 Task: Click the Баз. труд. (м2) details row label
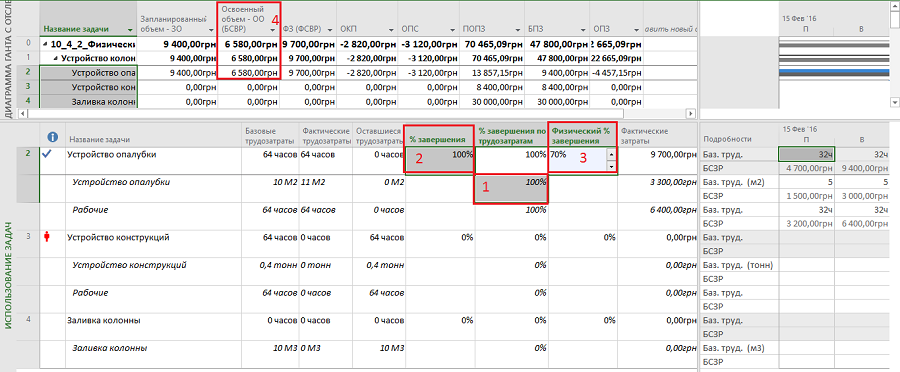click(738, 183)
